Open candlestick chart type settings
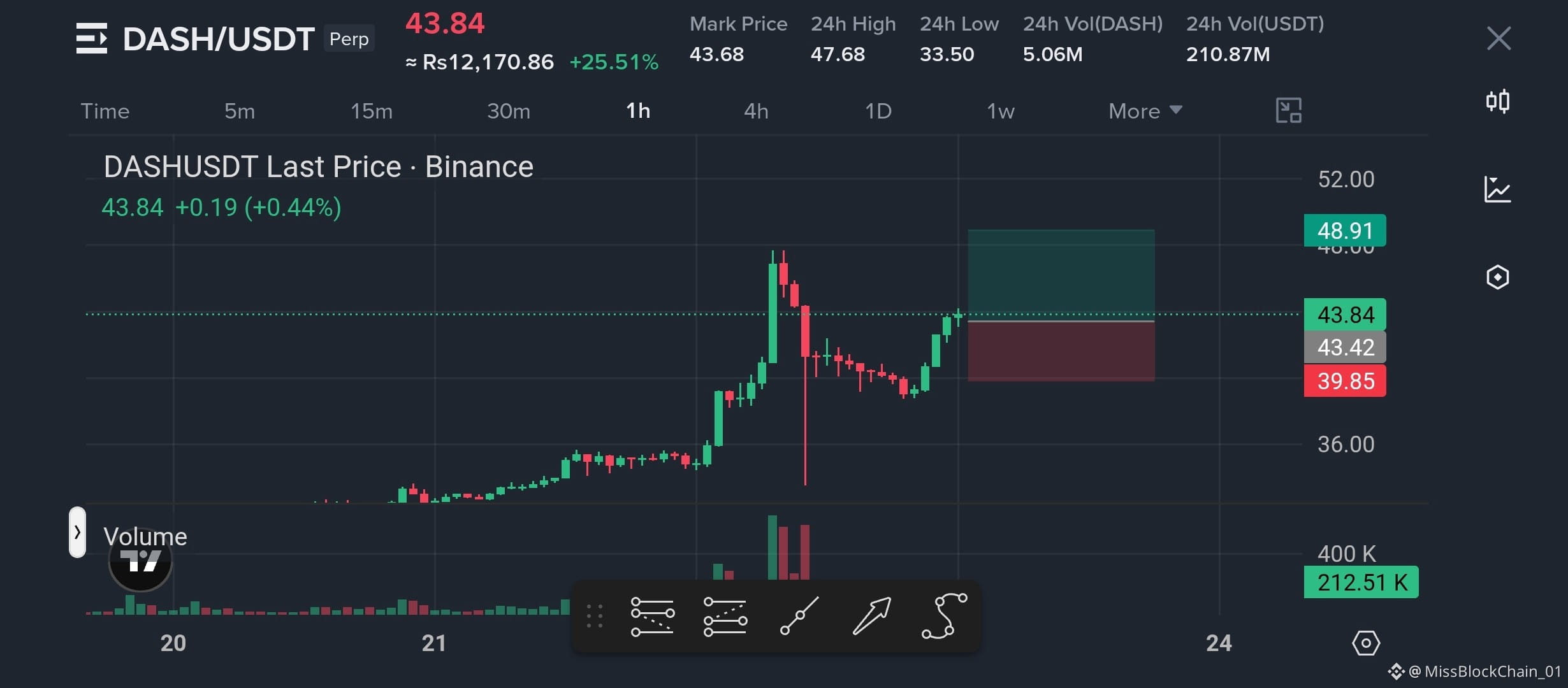The height and width of the screenshot is (688, 1568). coord(1497,101)
